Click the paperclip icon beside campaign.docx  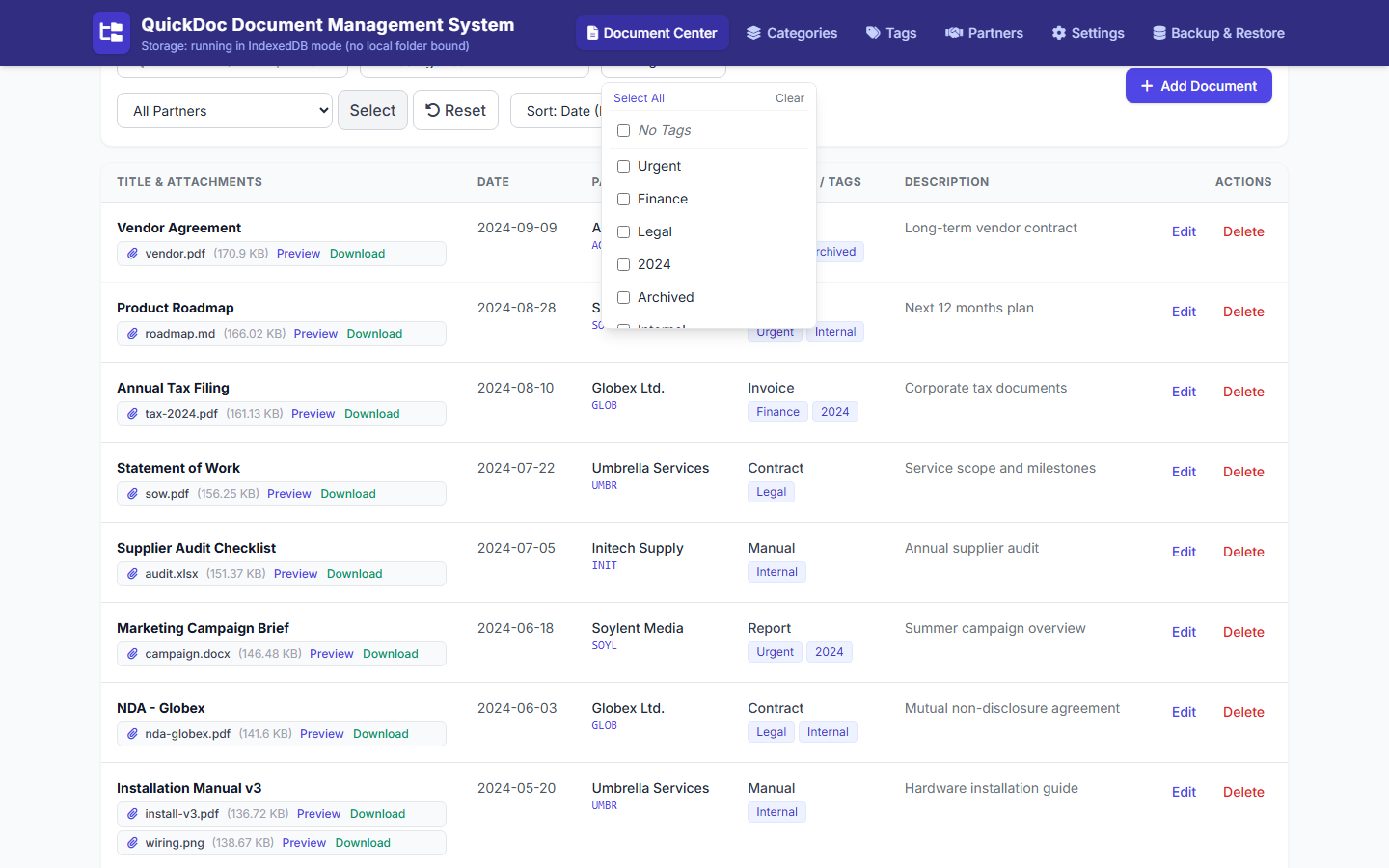click(x=133, y=654)
